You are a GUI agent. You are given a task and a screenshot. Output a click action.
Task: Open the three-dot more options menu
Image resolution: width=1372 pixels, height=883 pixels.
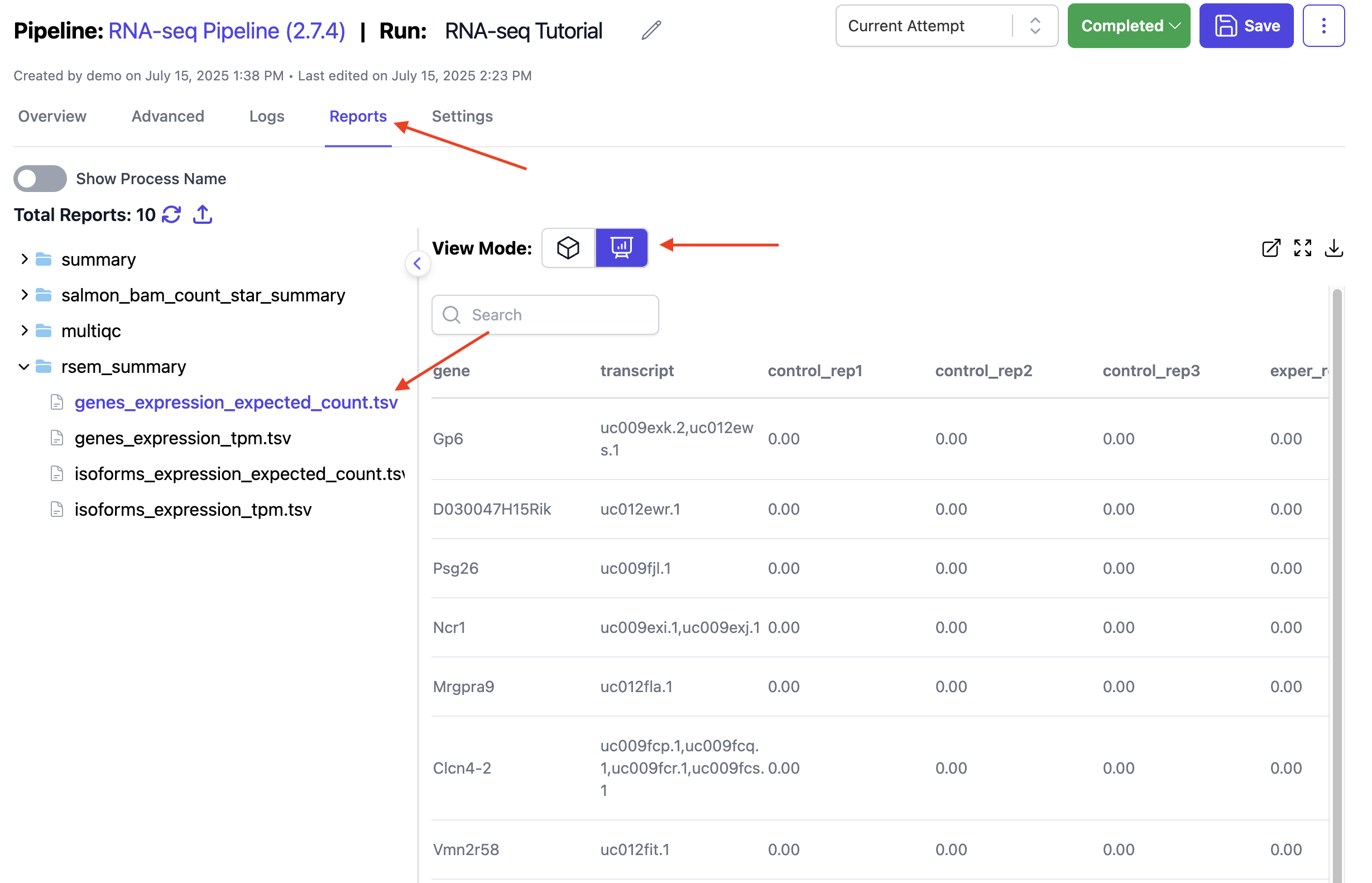pos(1323,26)
